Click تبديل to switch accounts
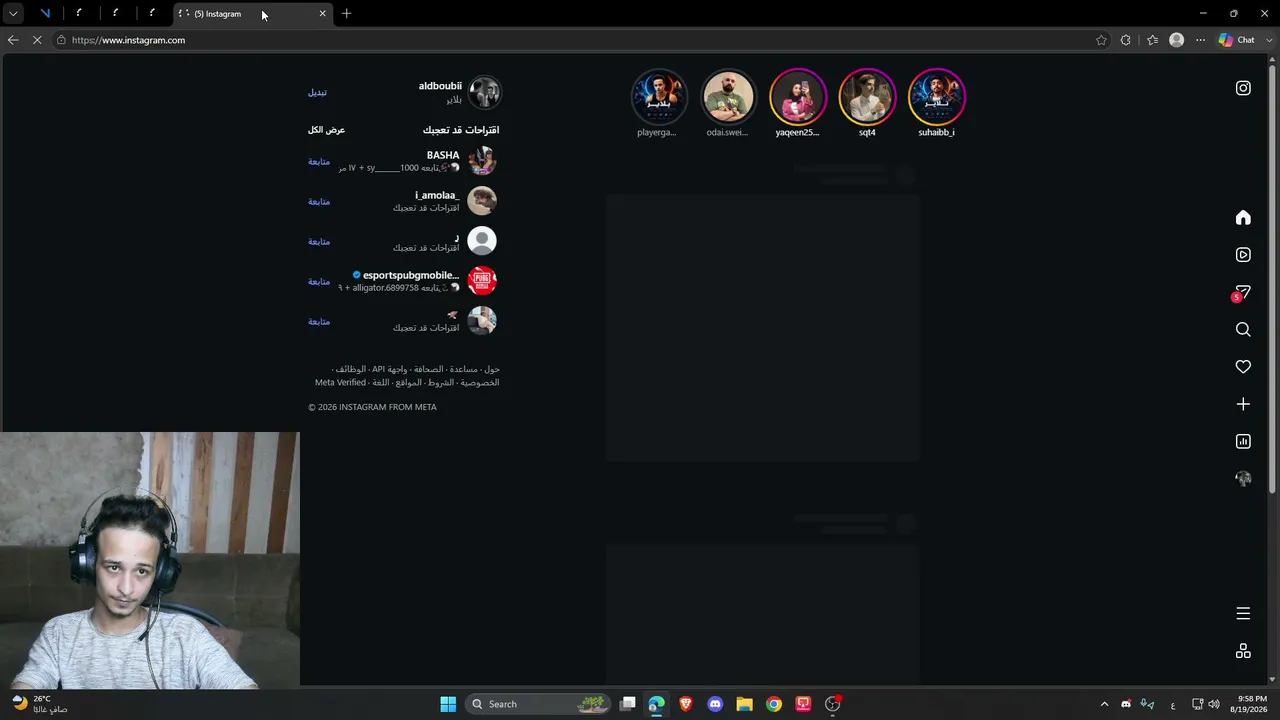Screen dimensions: 1280x720 [317, 92]
